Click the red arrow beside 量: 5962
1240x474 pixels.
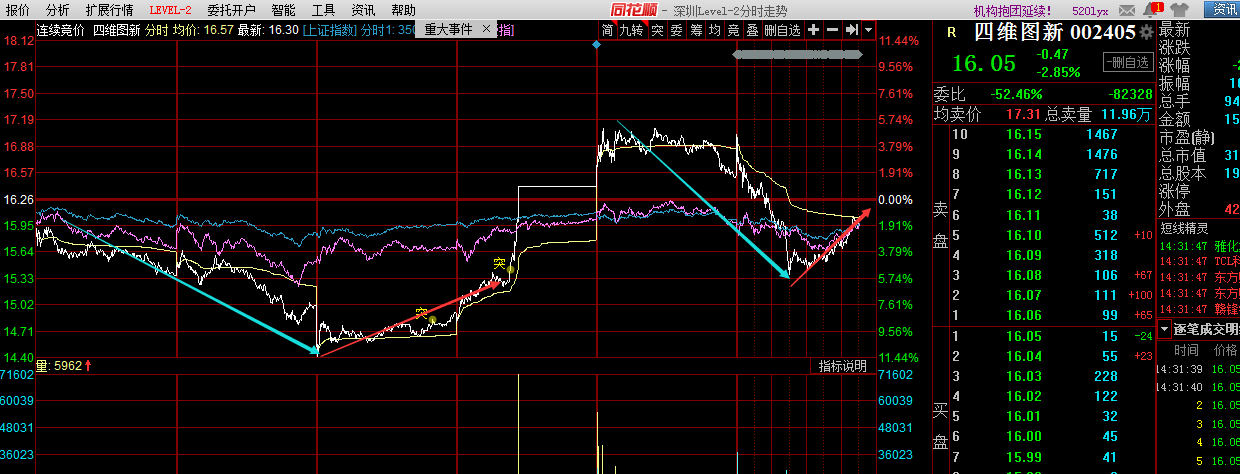[88, 366]
